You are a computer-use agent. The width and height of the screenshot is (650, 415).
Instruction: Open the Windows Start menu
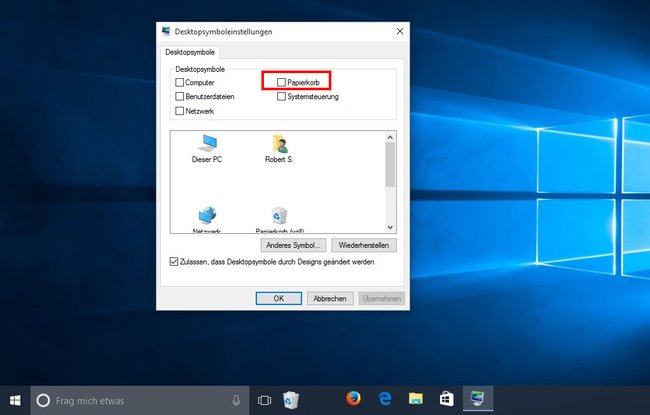[x=15, y=400]
